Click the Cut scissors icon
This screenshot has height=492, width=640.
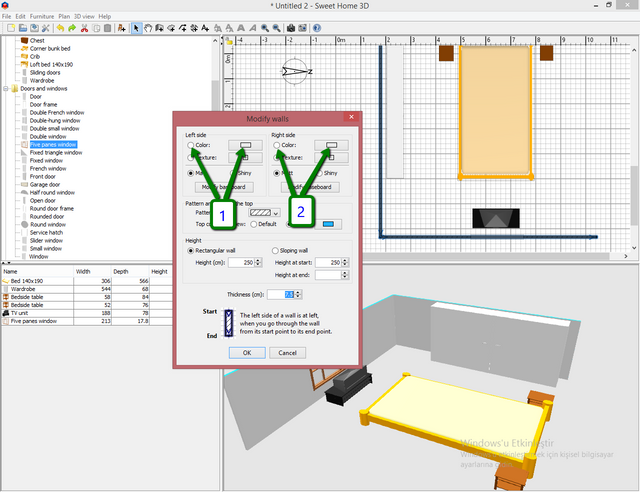84,29
